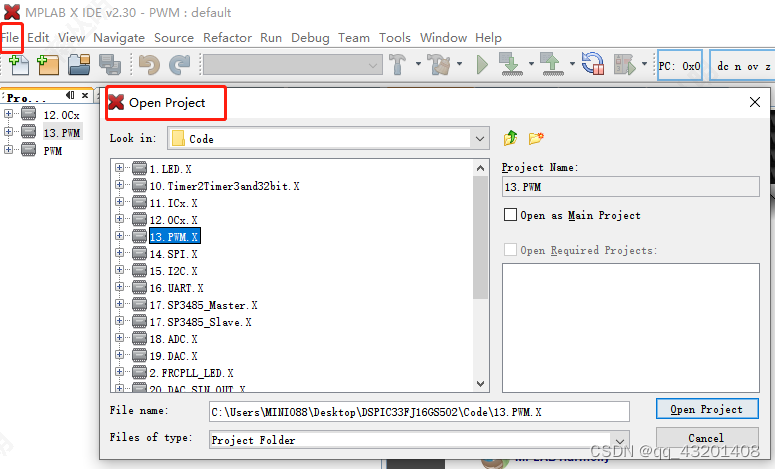This screenshot has width=775, height=469.
Task: Click the Up One Level folder icon
Action: click(511, 138)
